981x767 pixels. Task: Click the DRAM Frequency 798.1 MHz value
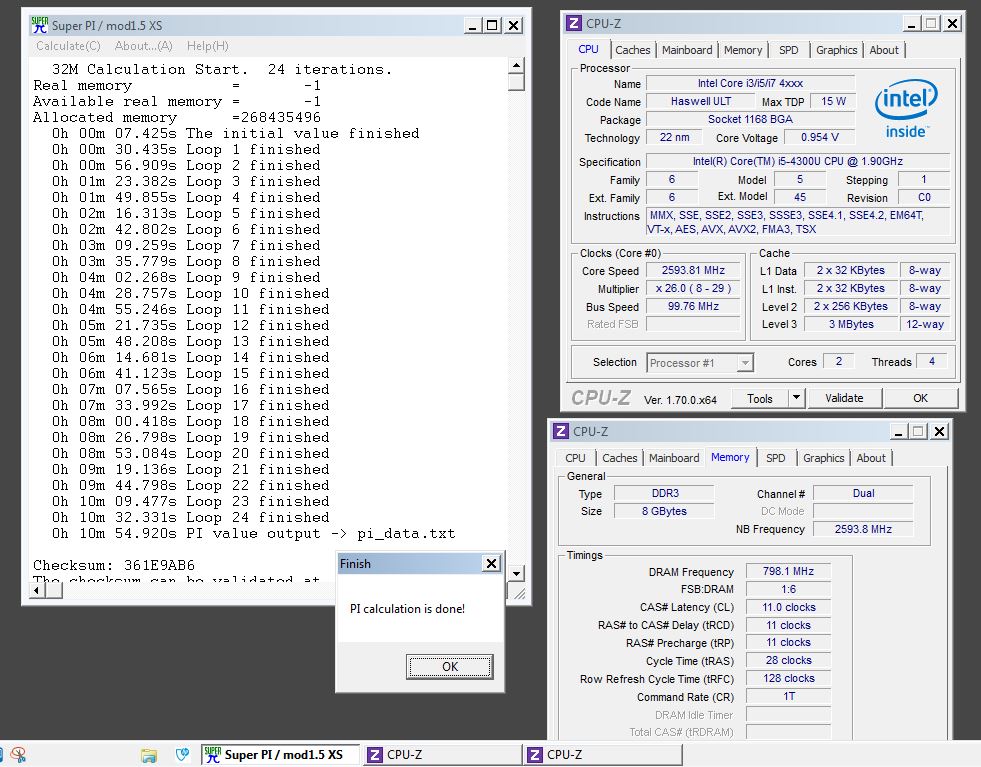coord(788,571)
